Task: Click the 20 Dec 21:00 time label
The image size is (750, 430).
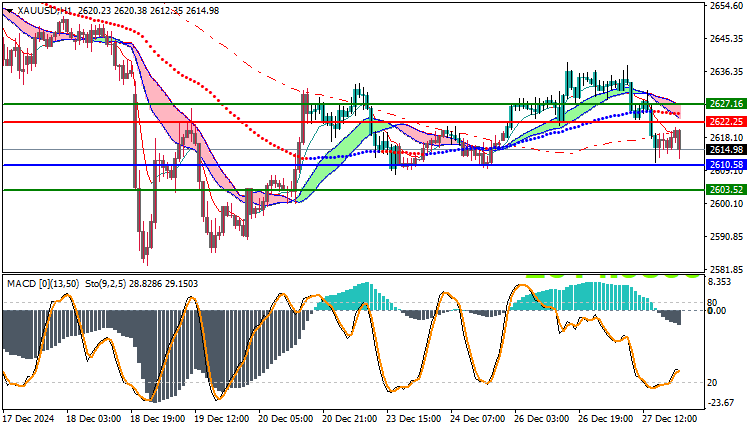Action: coord(350,419)
